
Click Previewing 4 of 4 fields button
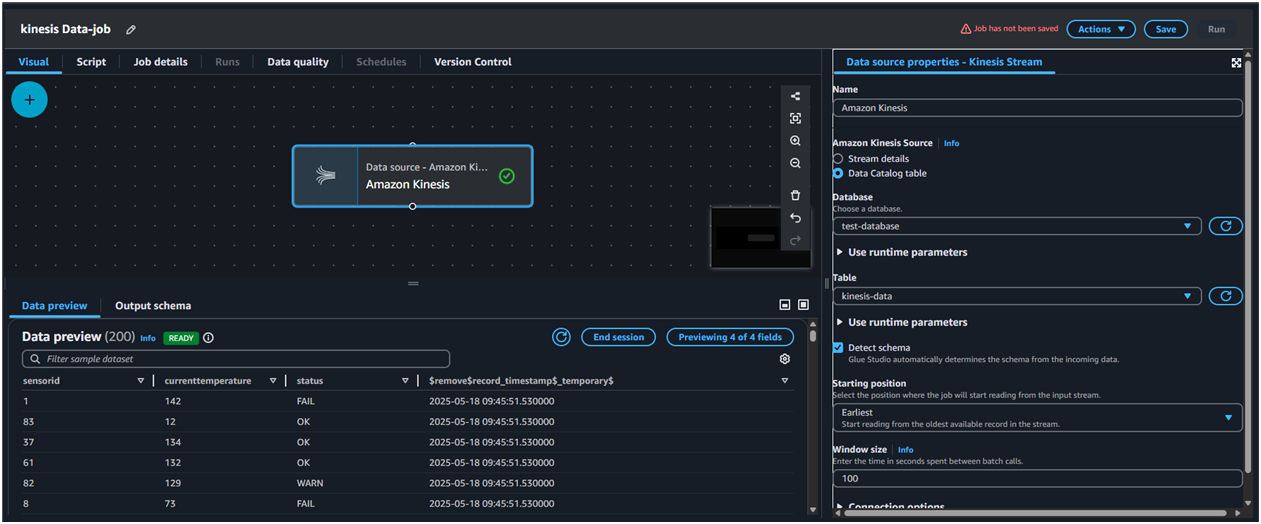pos(731,337)
